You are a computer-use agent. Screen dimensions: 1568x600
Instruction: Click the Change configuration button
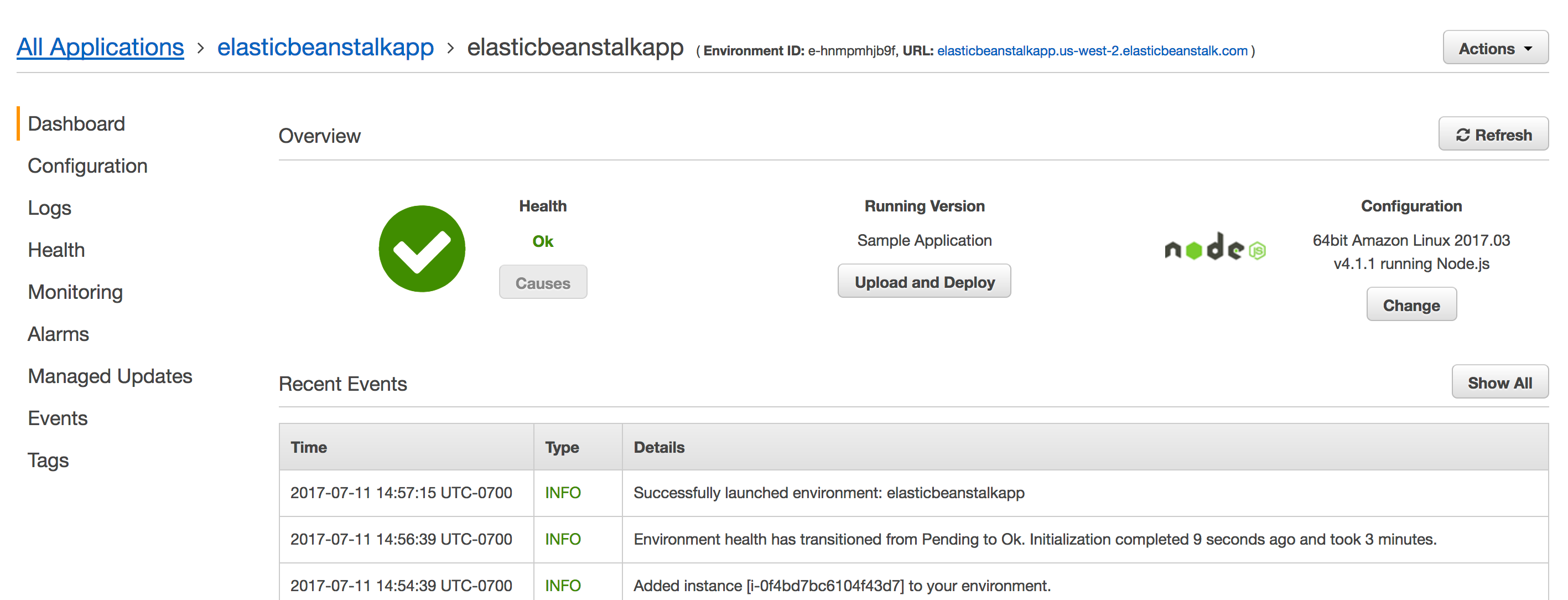[1411, 304]
